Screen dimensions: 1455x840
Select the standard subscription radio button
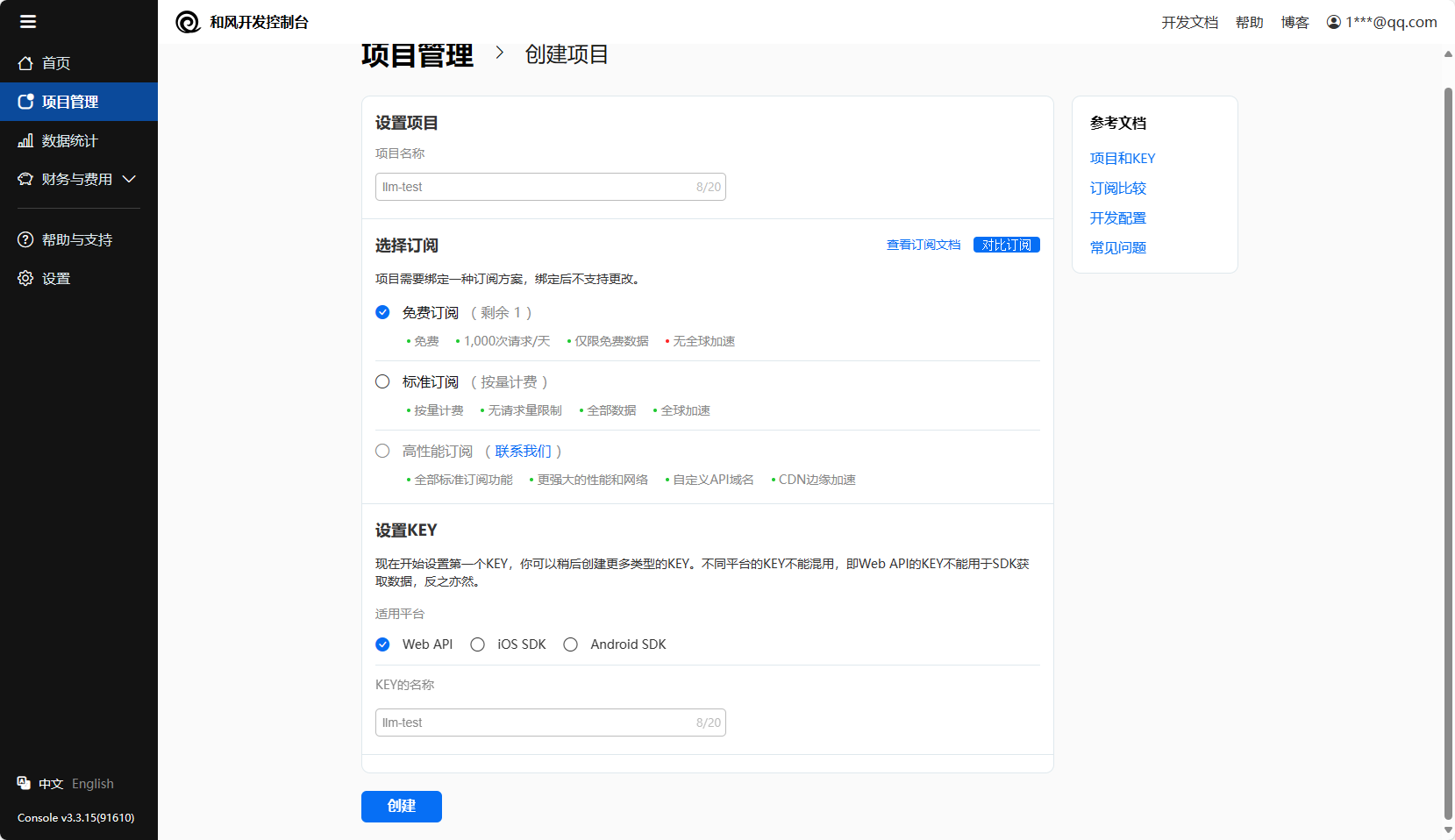click(x=382, y=382)
